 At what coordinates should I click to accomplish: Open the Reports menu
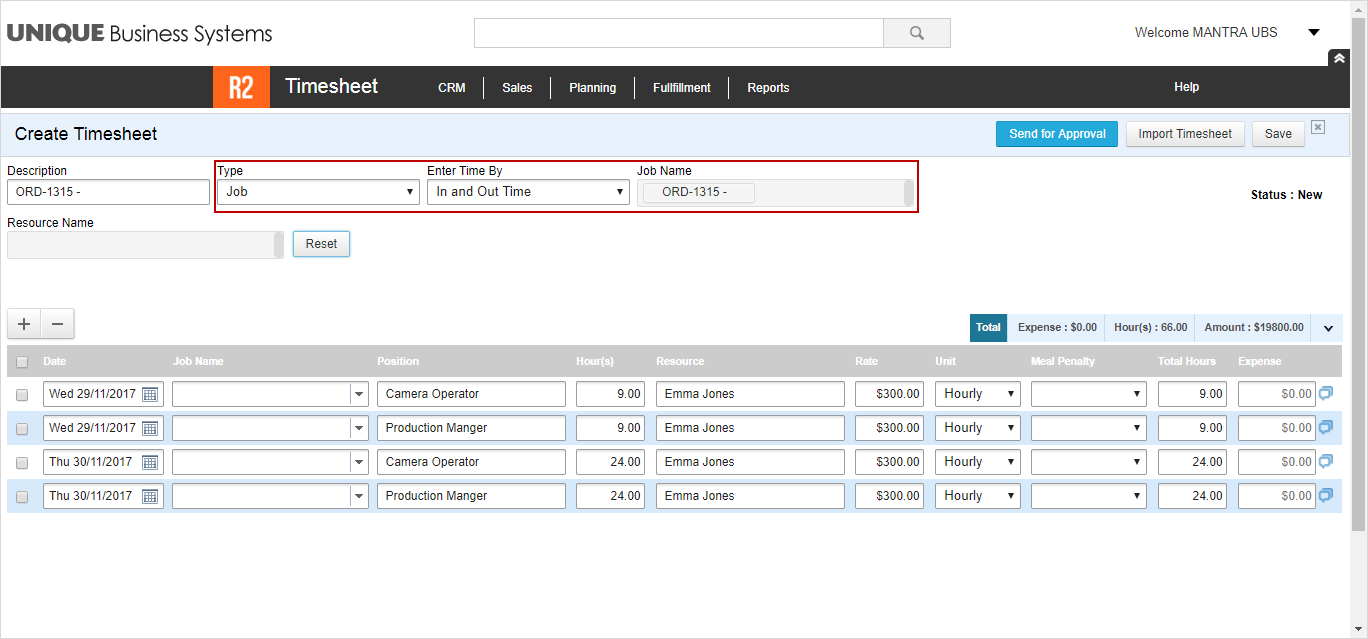(768, 88)
